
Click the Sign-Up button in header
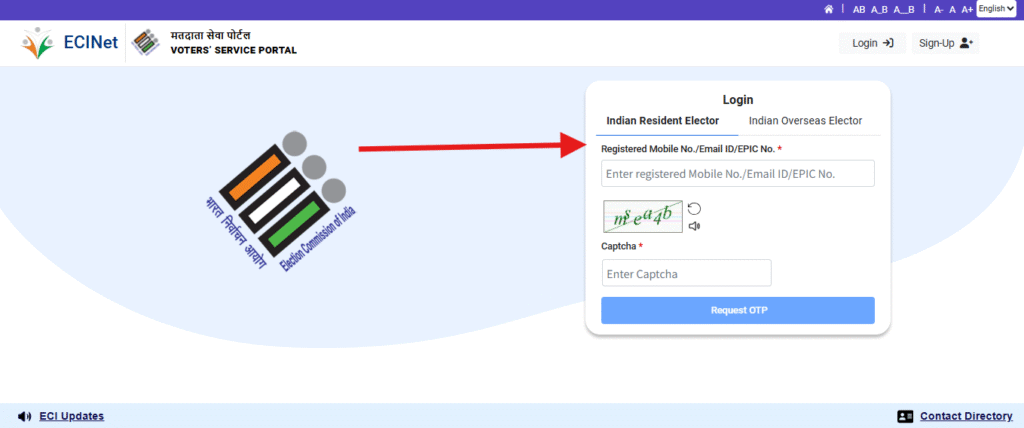click(945, 43)
